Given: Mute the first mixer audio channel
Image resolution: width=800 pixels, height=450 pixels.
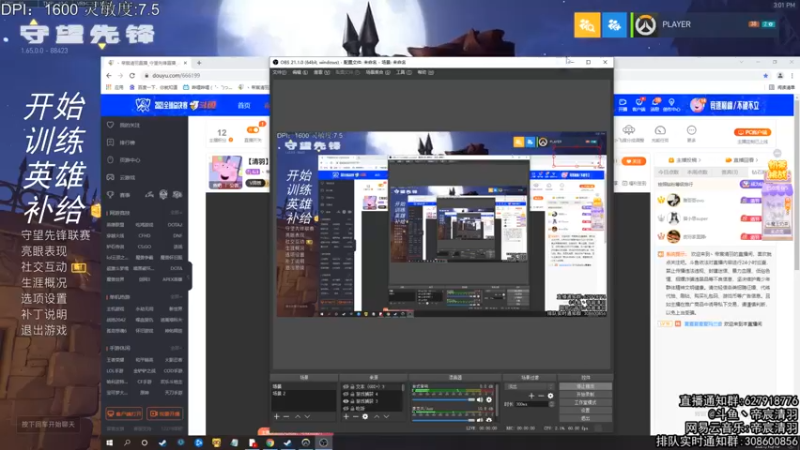Looking at the screenshot, I should point(480,399).
